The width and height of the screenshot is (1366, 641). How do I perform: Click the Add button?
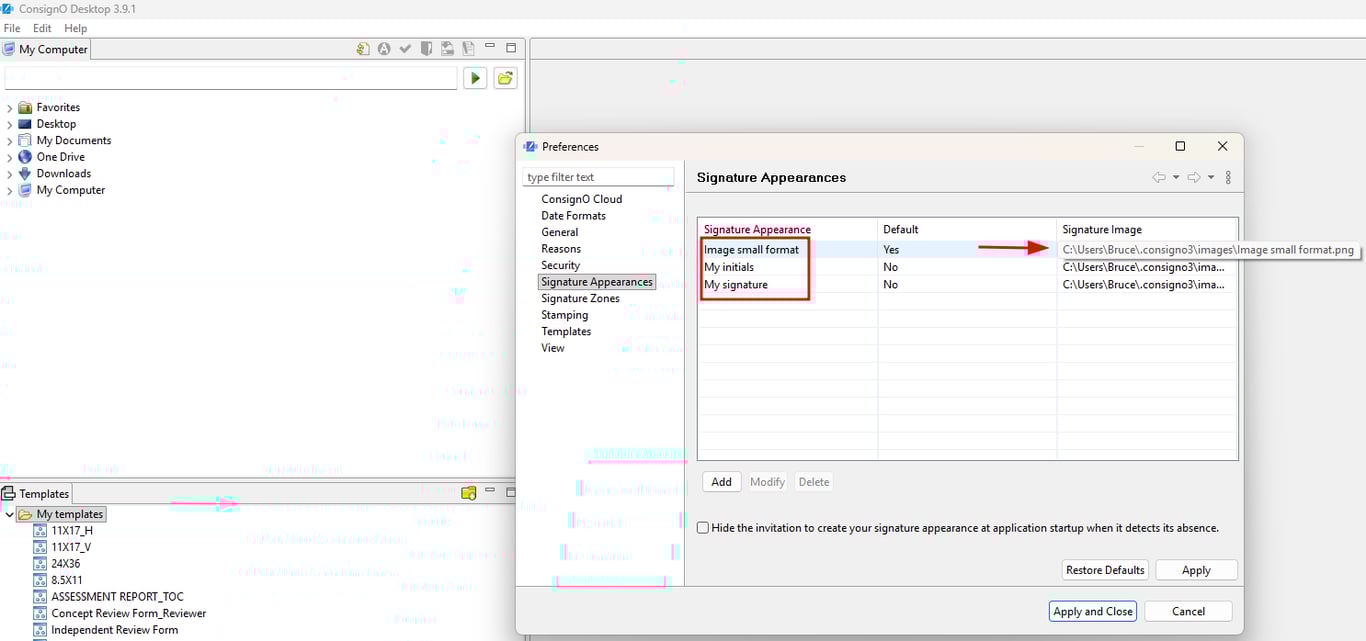pyautogui.click(x=721, y=482)
